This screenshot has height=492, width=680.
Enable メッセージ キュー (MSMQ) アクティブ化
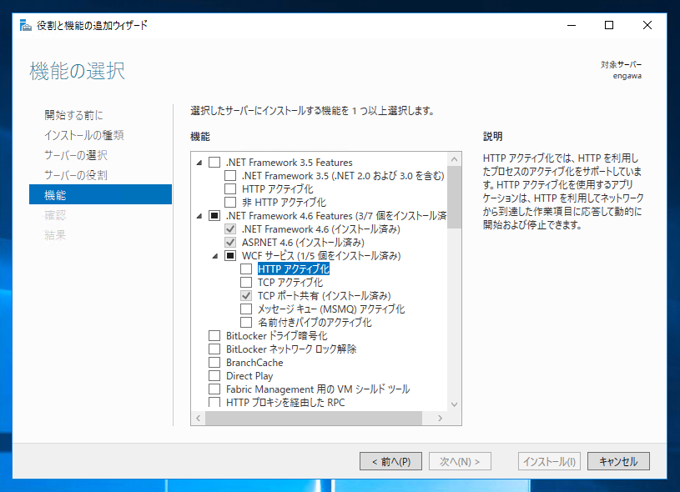tap(246, 309)
